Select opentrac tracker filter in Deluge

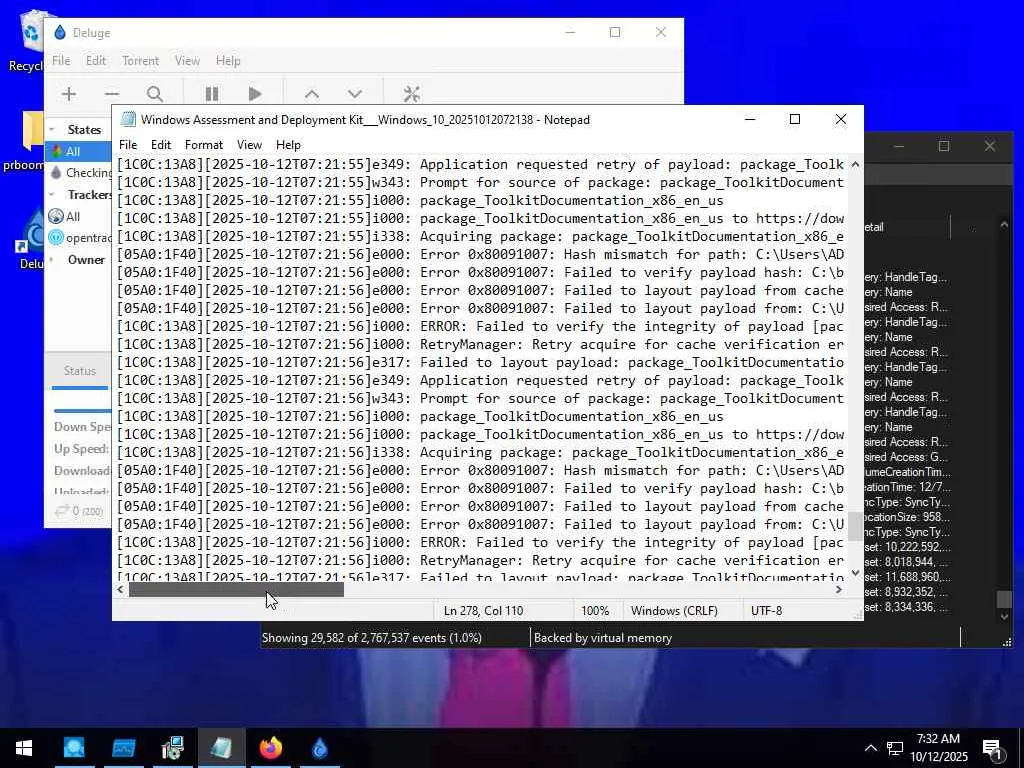80,238
